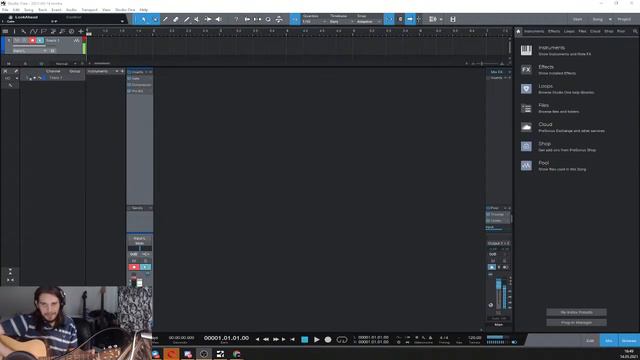This screenshot has height=360, width=640.
Task: Click the wrench options icon above tracks
Action: [24, 31]
